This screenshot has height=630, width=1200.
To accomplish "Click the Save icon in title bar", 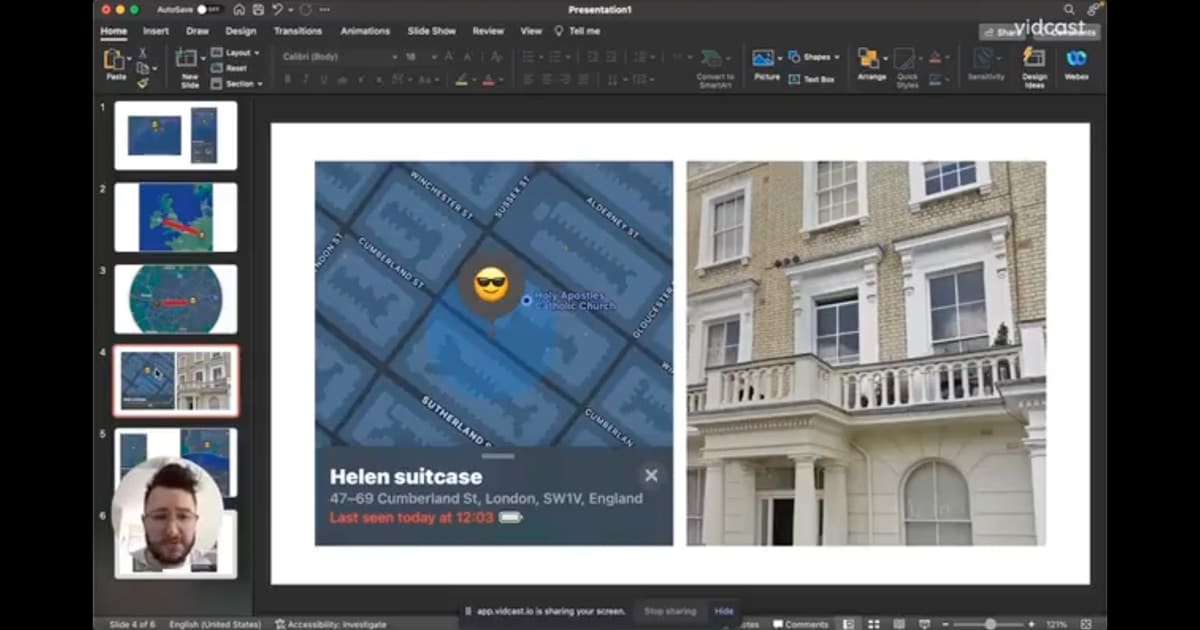I will pos(258,9).
